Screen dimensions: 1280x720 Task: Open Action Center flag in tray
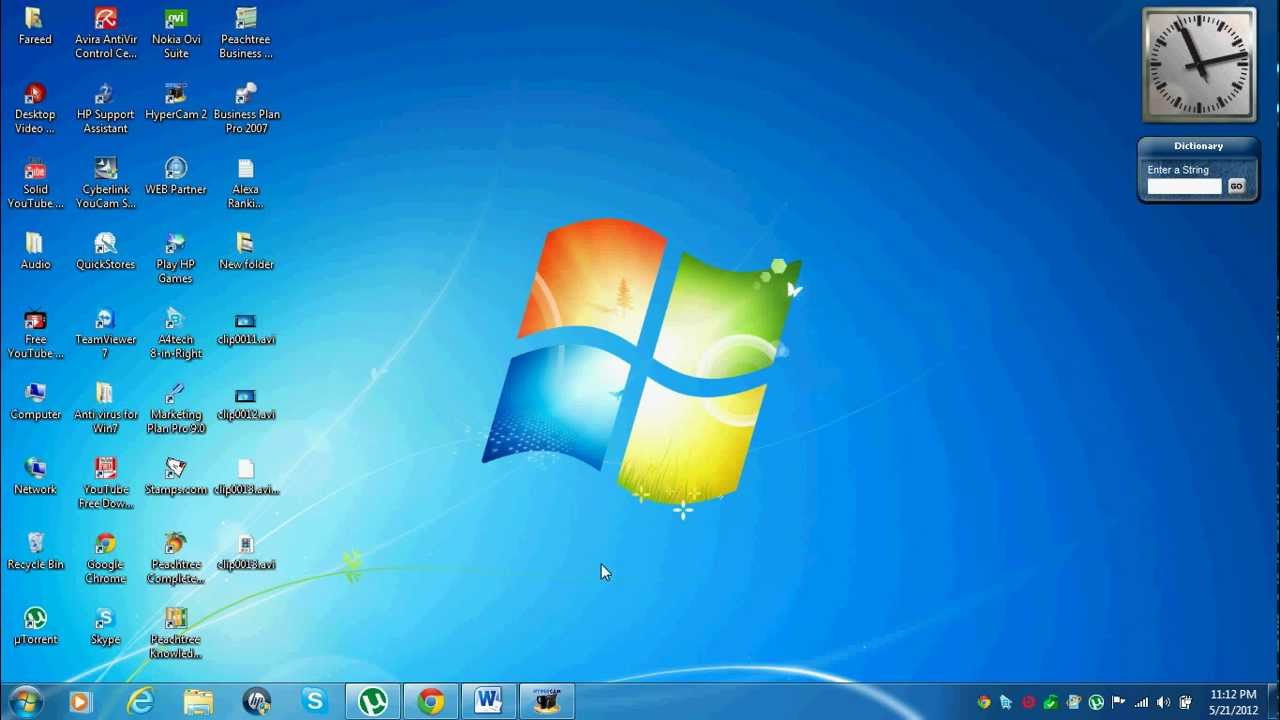[1119, 703]
